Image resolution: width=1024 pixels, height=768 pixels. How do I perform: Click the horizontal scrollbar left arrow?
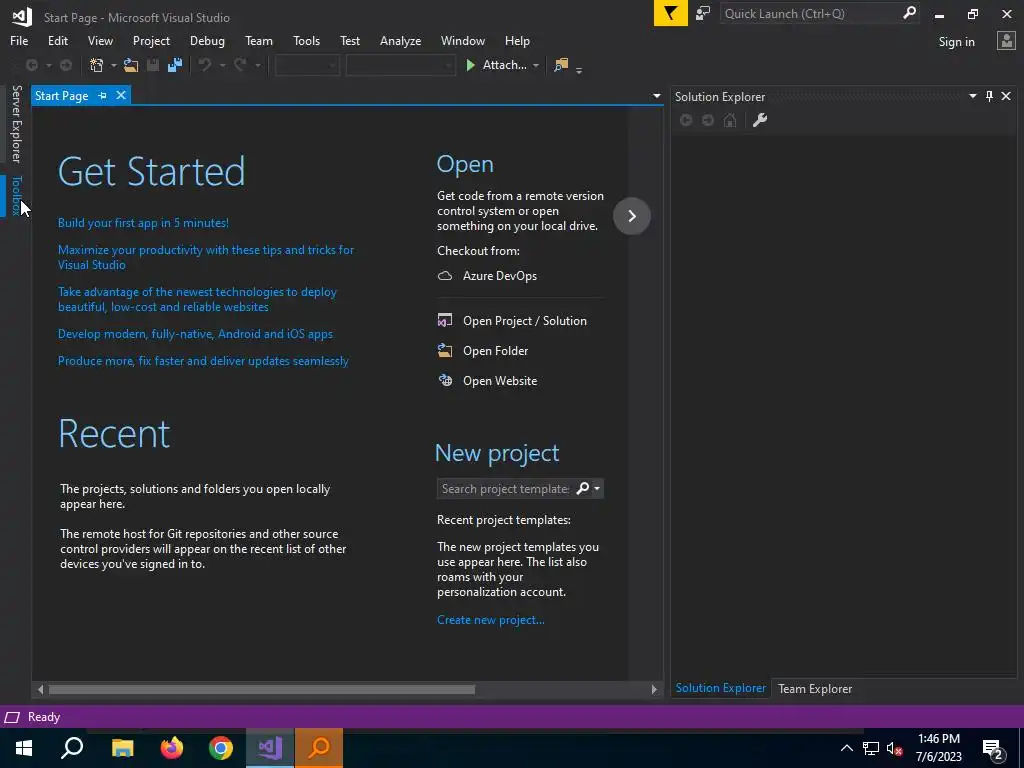pos(40,689)
